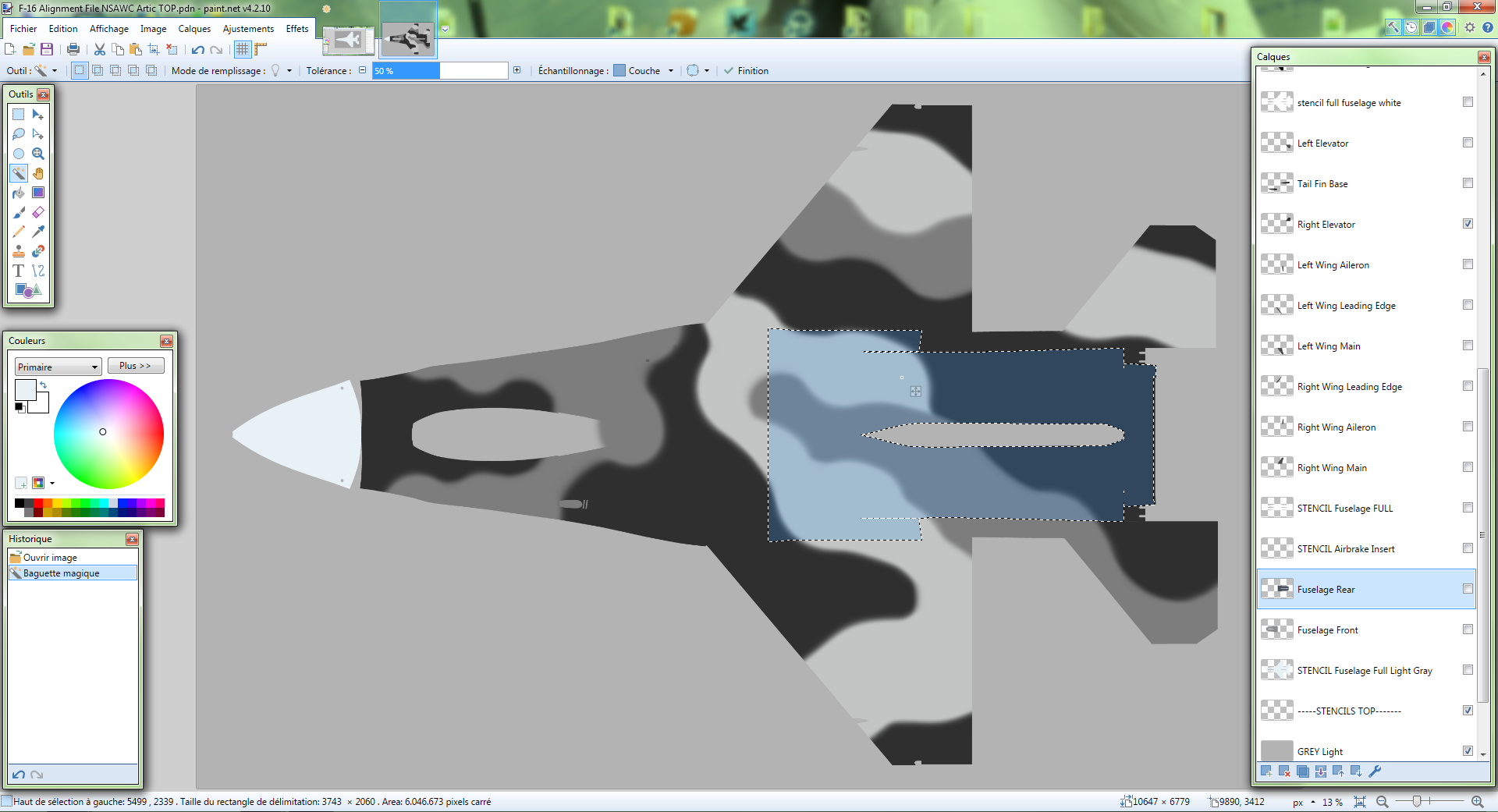Click the Tolérance 50 % slider bar
The image size is (1498, 812).
(440, 71)
